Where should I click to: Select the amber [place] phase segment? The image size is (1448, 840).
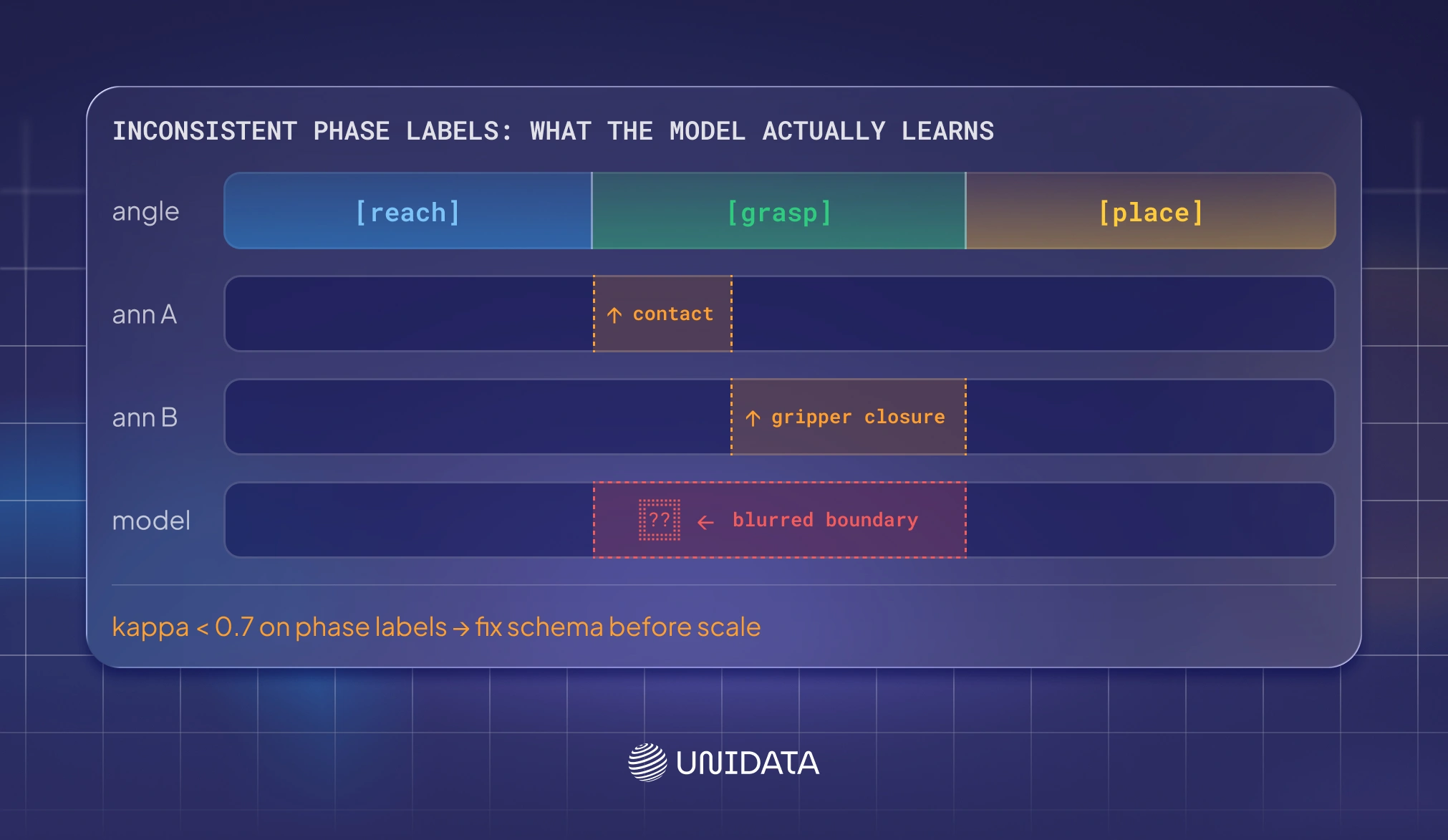coord(1151,211)
